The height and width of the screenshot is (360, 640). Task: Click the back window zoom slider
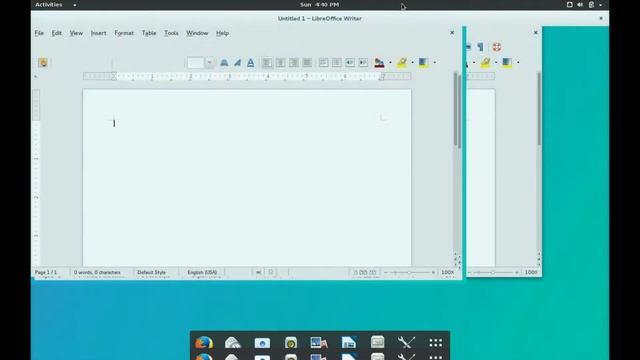[x=493, y=272]
